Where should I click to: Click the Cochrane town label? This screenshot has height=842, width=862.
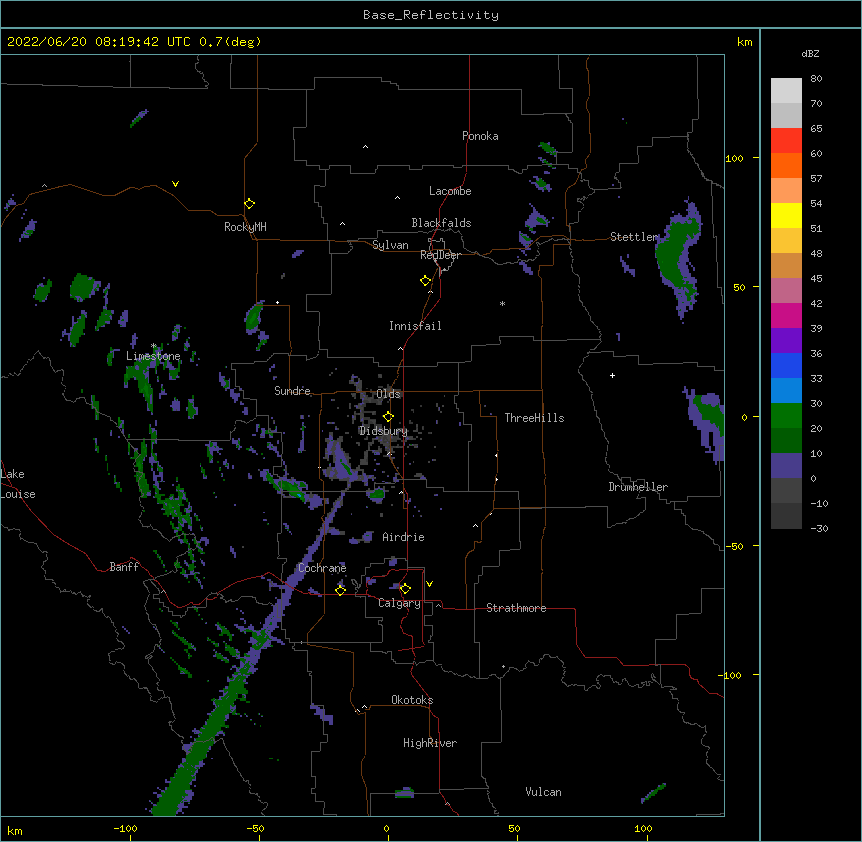coord(322,568)
